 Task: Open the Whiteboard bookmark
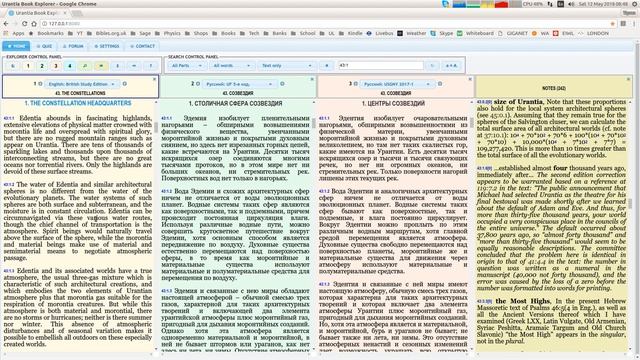pos(475,33)
